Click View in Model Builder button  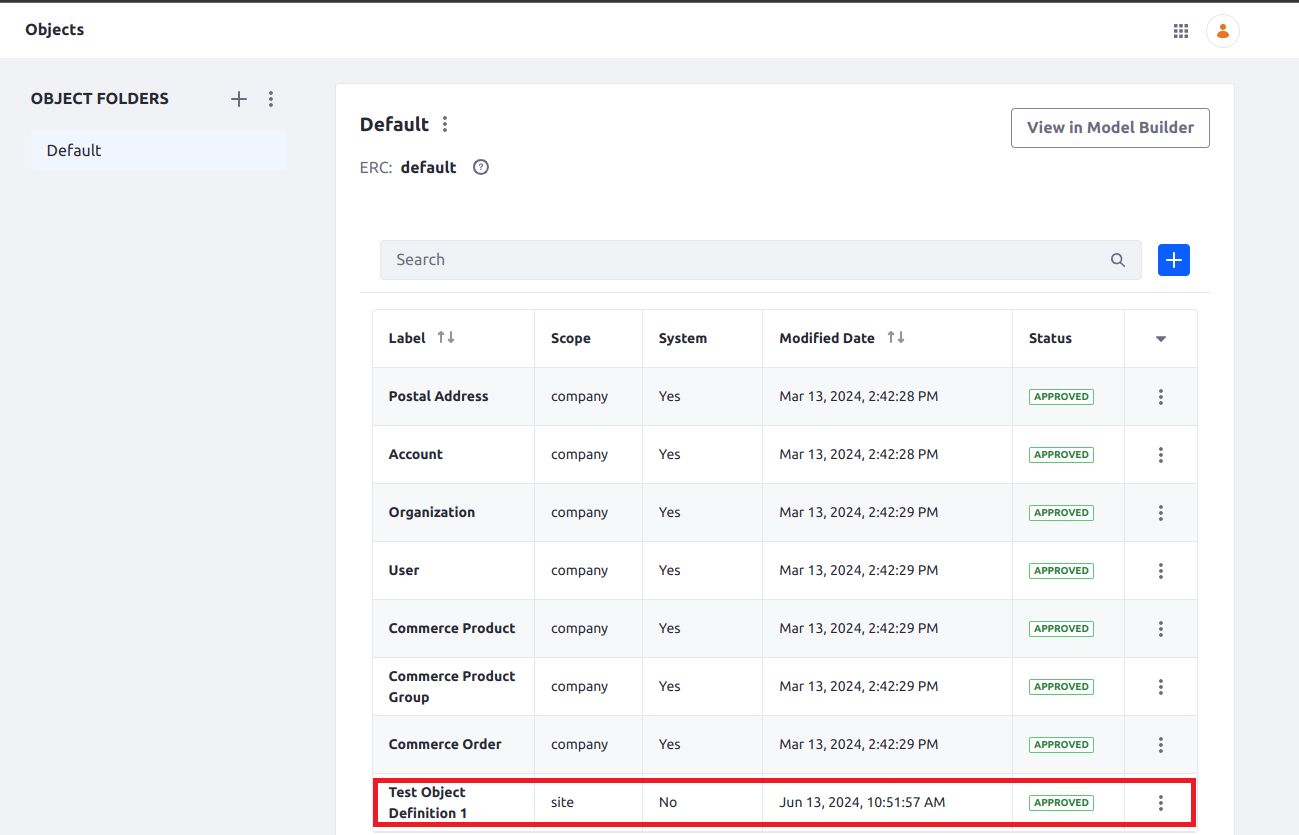click(1110, 128)
